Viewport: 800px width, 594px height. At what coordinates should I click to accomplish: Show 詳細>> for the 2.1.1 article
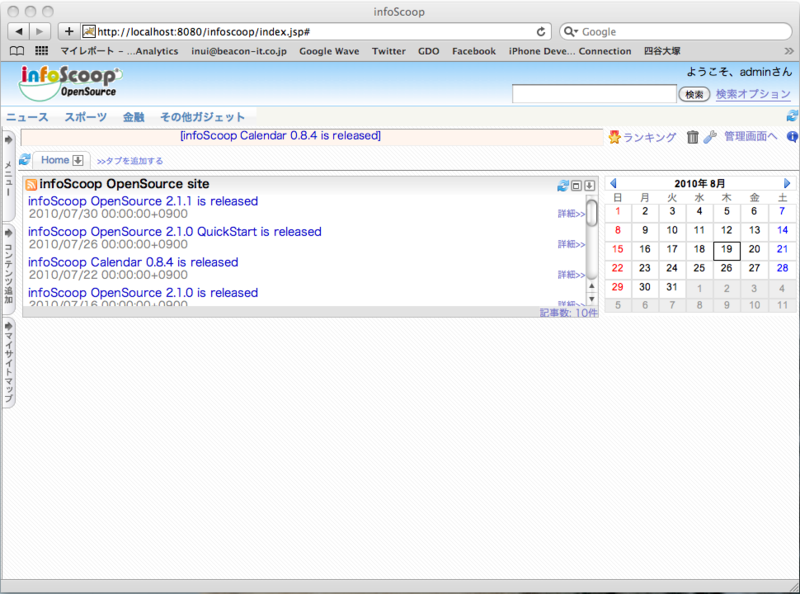[x=571, y=214]
